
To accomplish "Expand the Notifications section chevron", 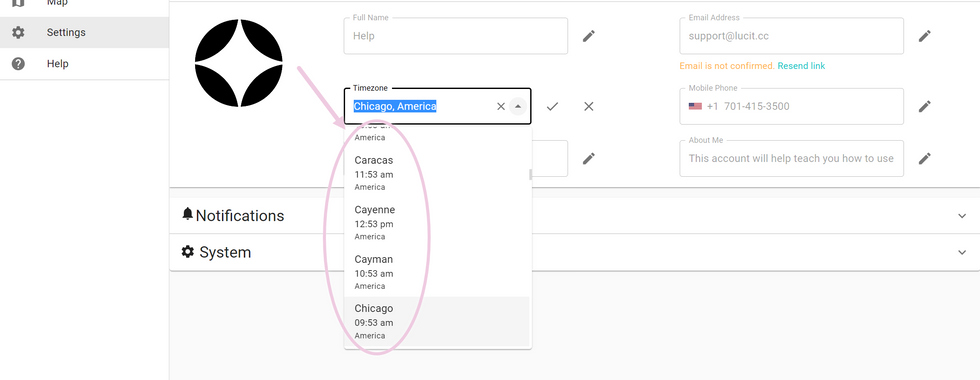I will click(961, 216).
